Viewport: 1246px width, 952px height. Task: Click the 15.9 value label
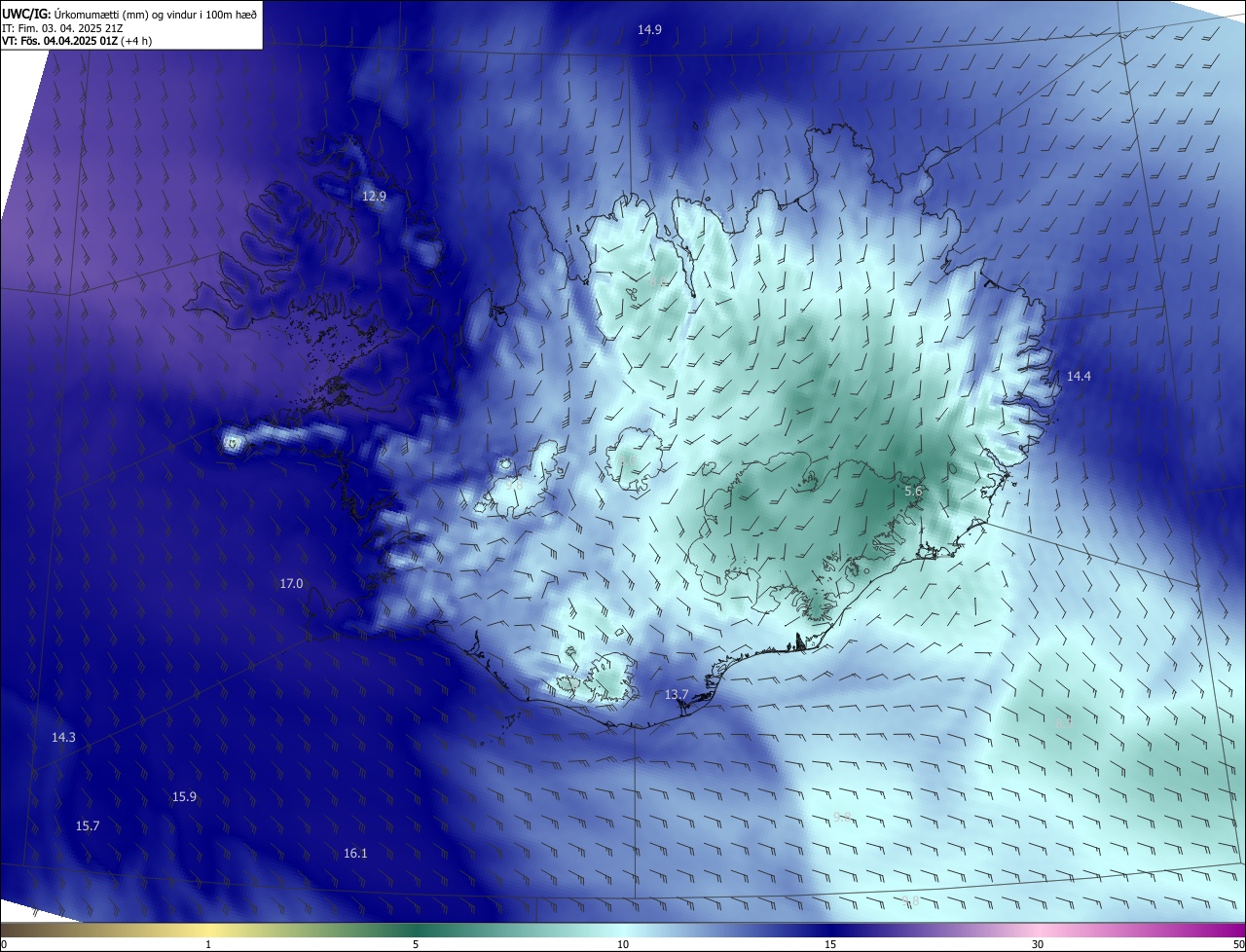coord(184,797)
